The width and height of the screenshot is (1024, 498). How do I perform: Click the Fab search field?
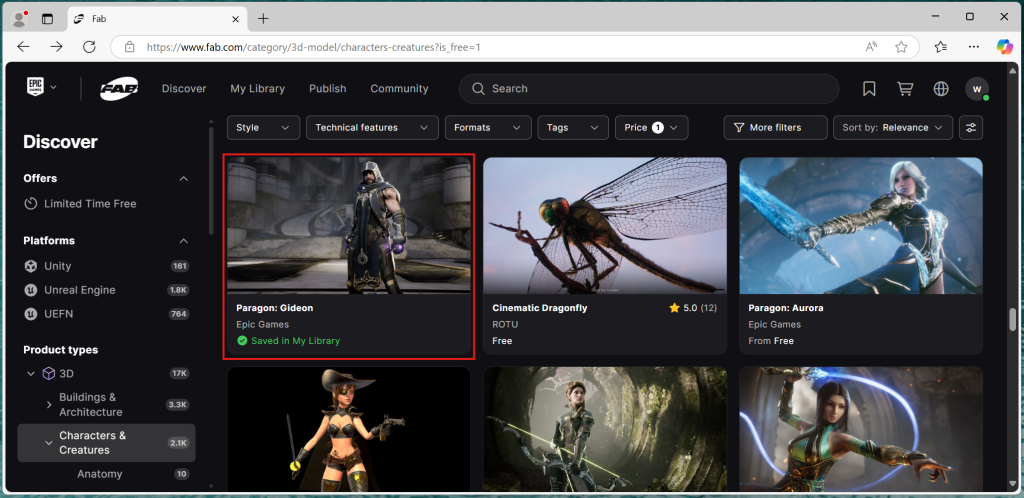pos(648,89)
